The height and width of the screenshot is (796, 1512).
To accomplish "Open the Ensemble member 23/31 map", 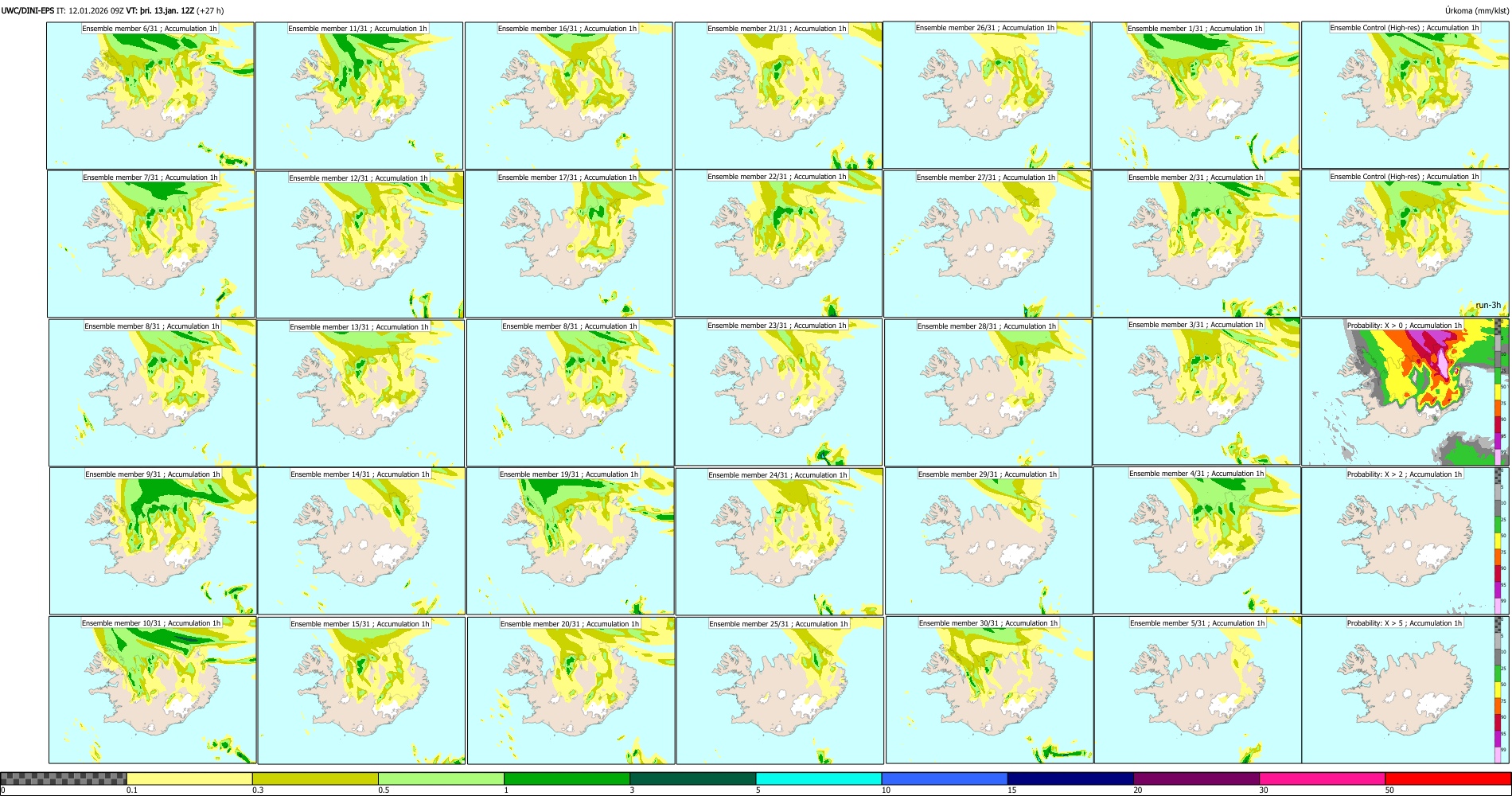I will [778, 392].
